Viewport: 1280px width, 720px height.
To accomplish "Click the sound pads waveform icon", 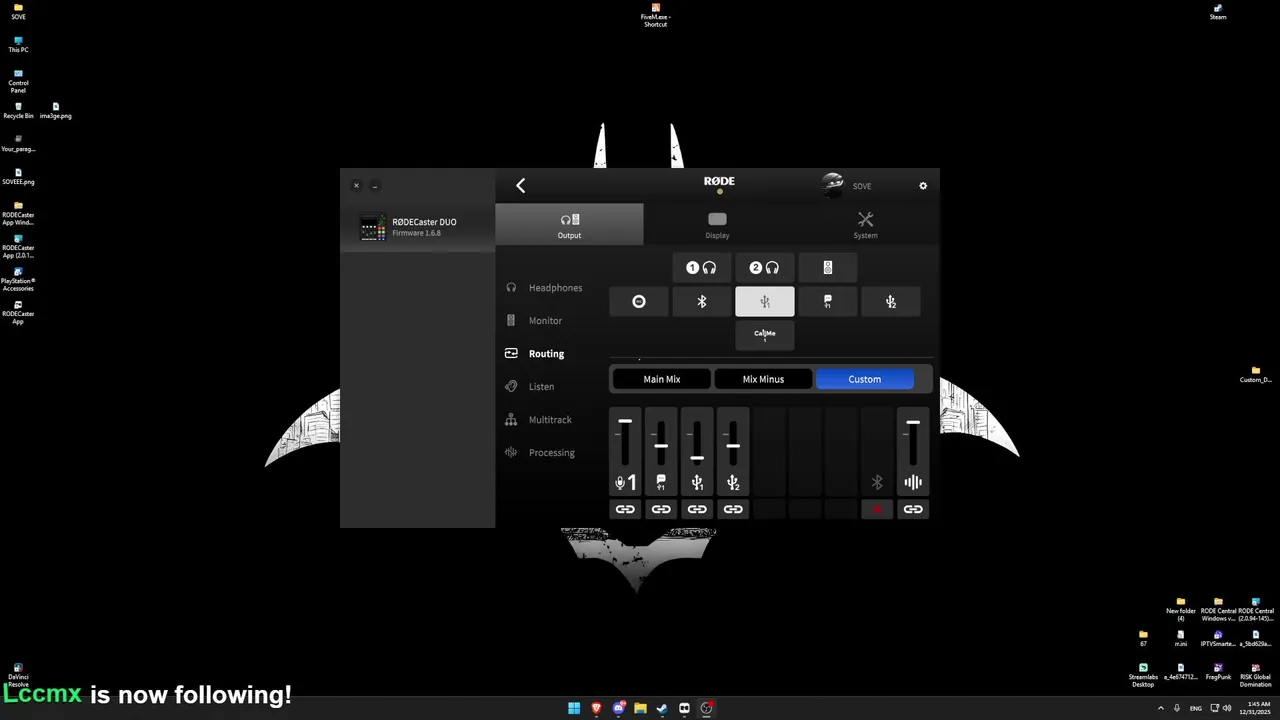I will (x=913, y=483).
